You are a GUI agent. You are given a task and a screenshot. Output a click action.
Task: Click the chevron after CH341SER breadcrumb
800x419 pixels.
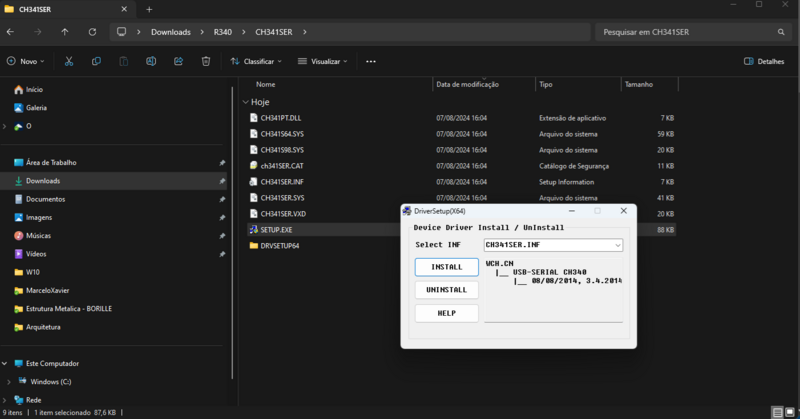coord(305,32)
